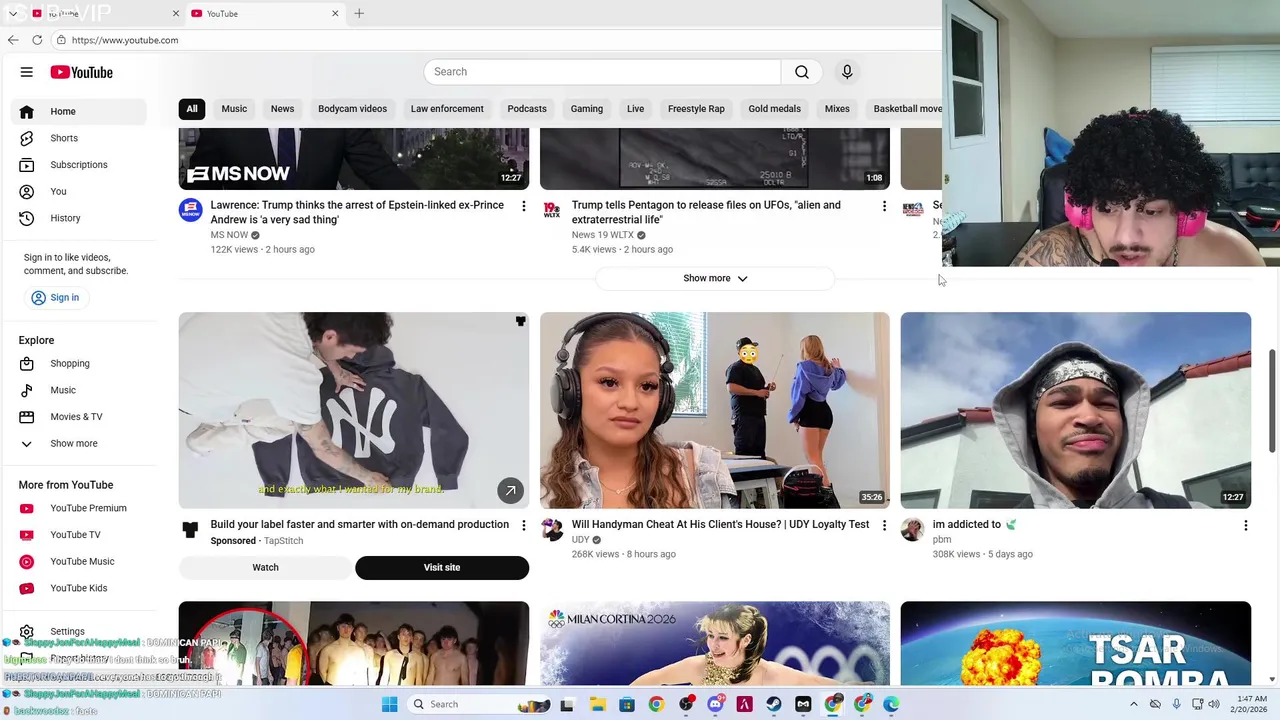
Task: Open the YouTube hamburger guide menu
Action: tap(27, 72)
